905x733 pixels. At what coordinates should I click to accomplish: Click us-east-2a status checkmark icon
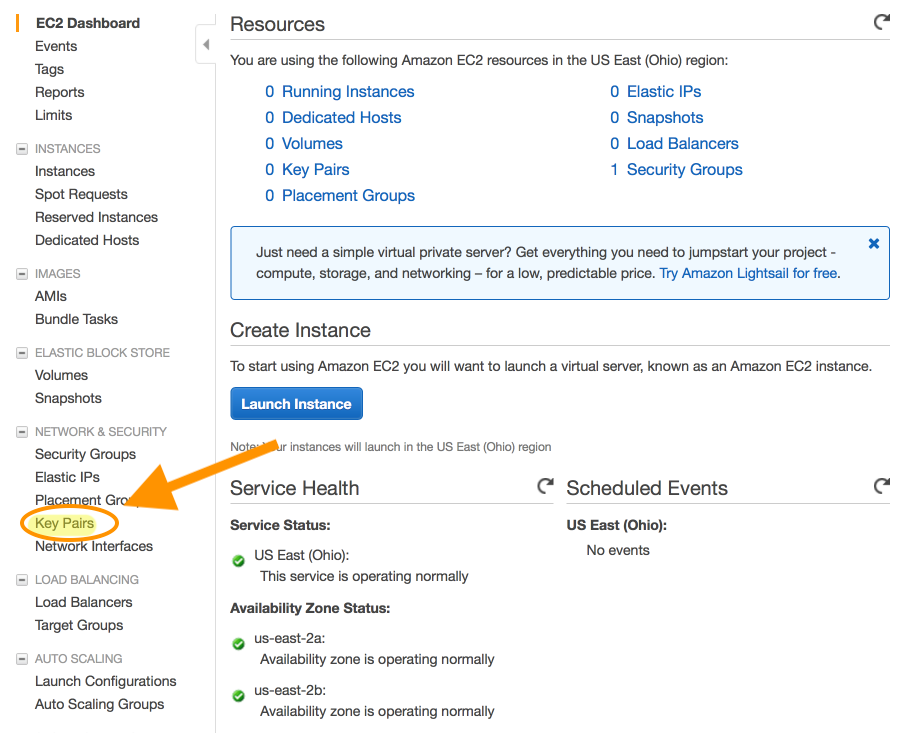(238, 644)
